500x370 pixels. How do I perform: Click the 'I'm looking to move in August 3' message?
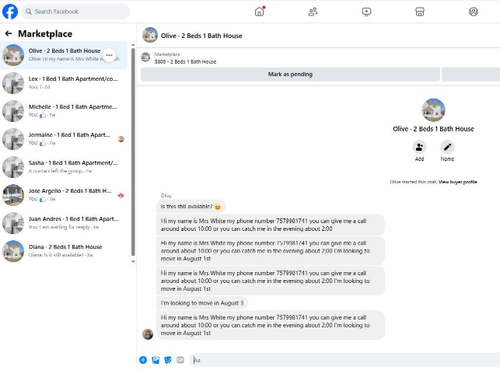pos(202,303)
